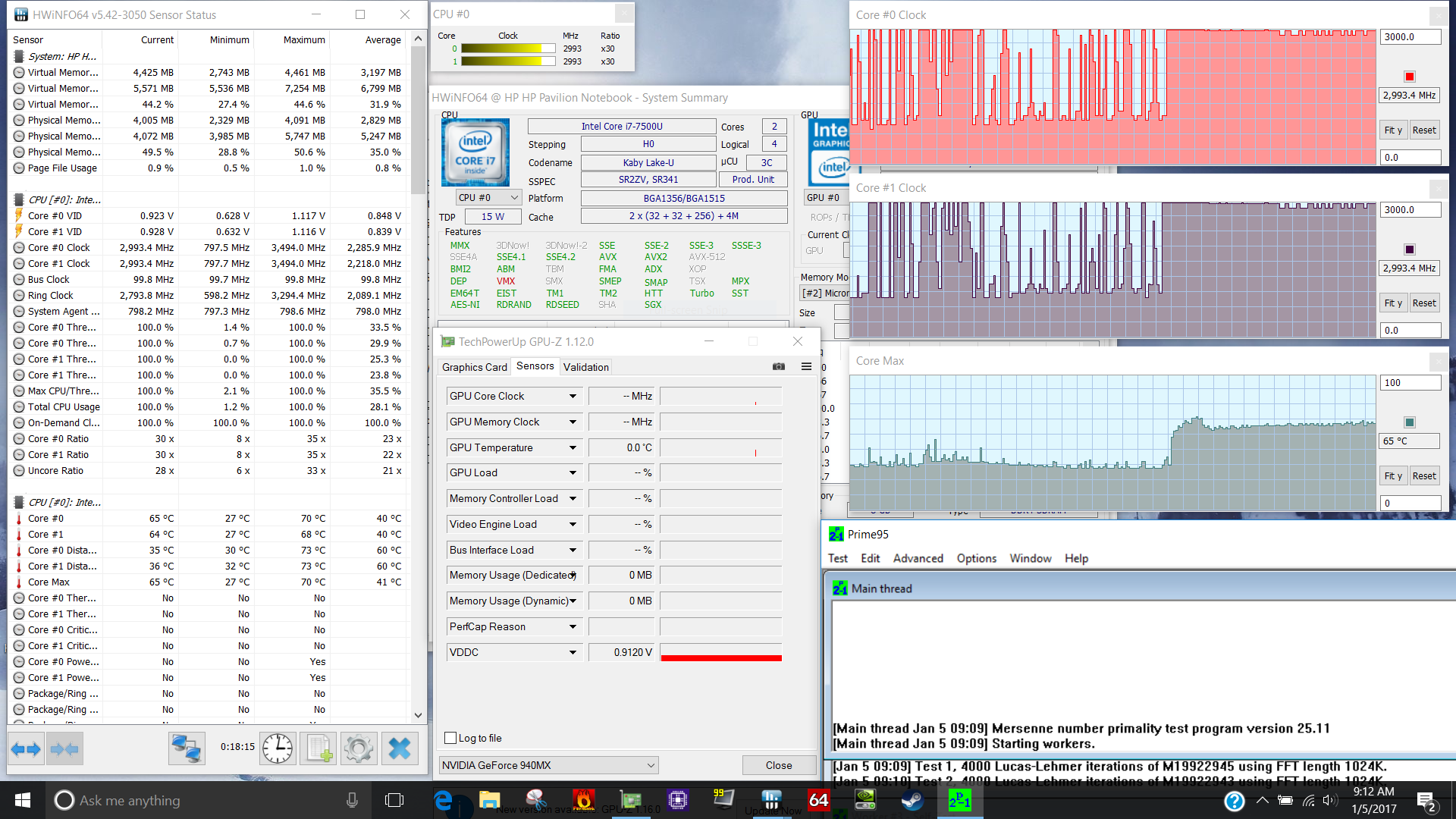Open Microsoft Edge from the taskbar
Viewport: 1456px width, 819px height.
[444, 800]
